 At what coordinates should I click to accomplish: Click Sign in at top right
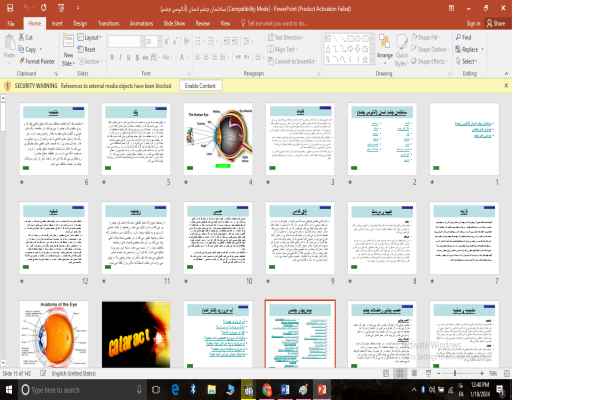click(473, 22)
